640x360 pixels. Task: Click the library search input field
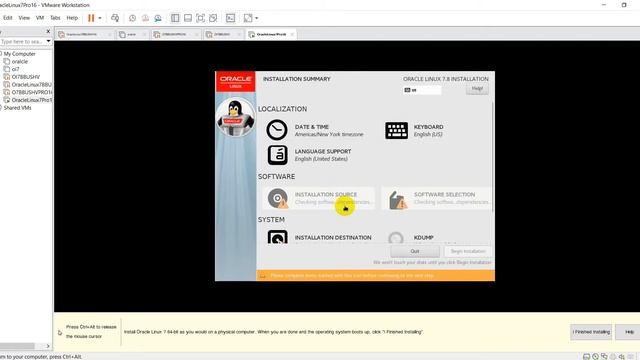point(22,42)
